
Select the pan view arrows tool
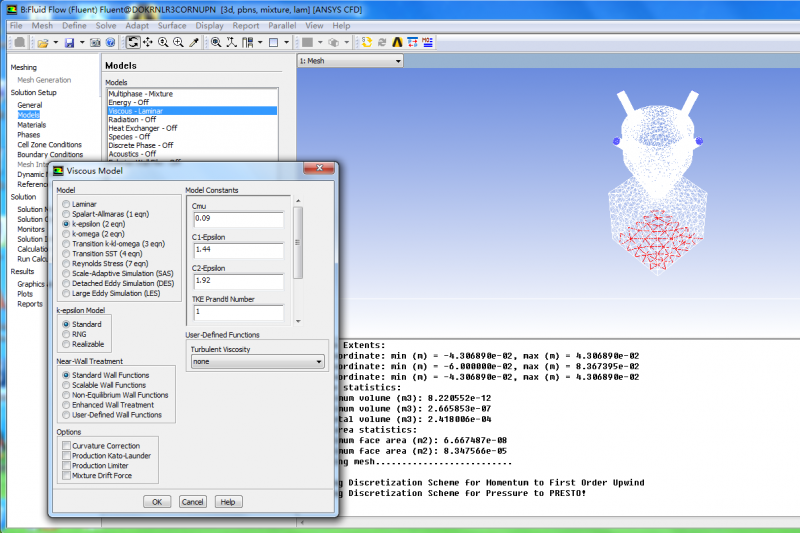pos(148,42)
